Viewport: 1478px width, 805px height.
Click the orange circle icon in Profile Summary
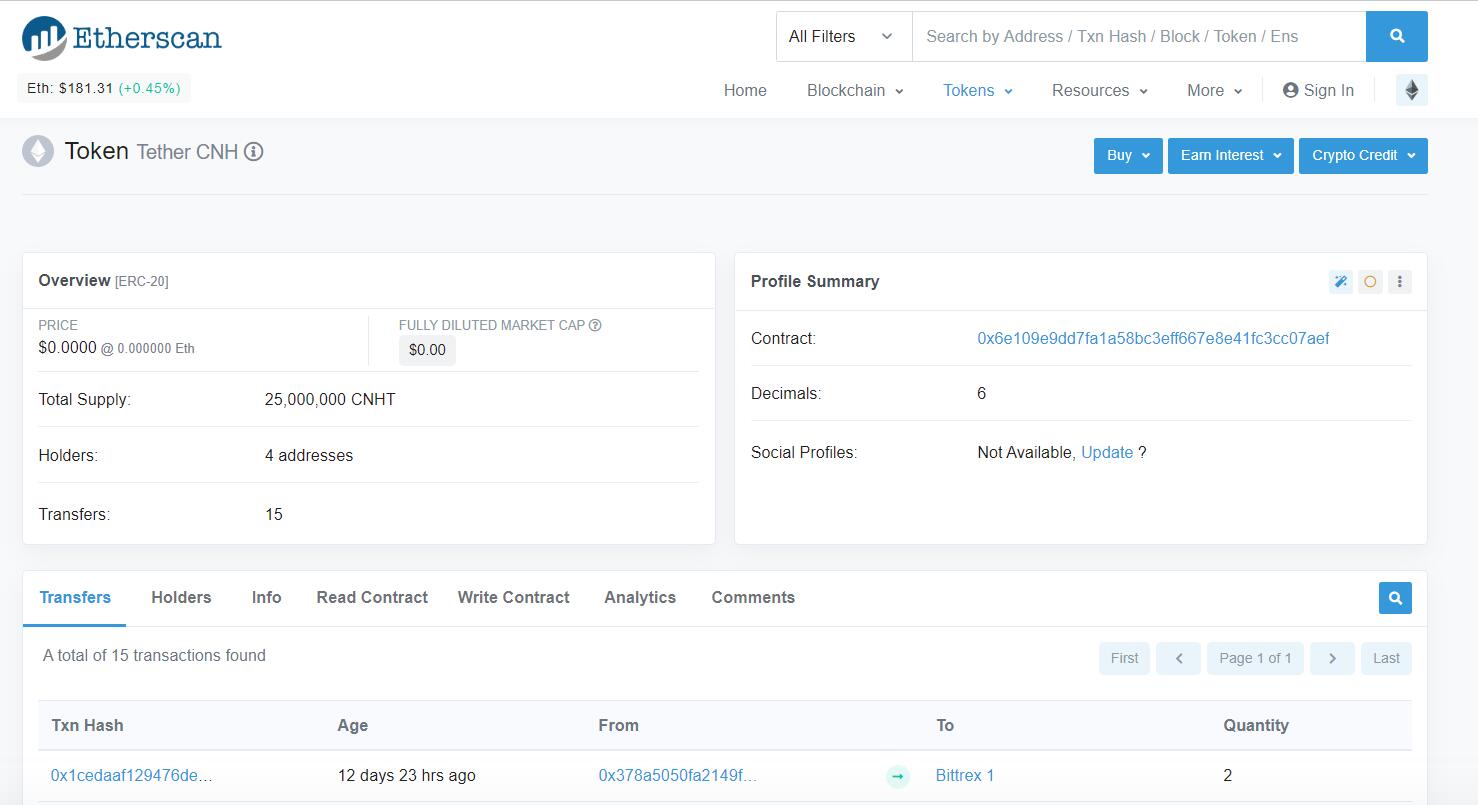coord(1370,282)
